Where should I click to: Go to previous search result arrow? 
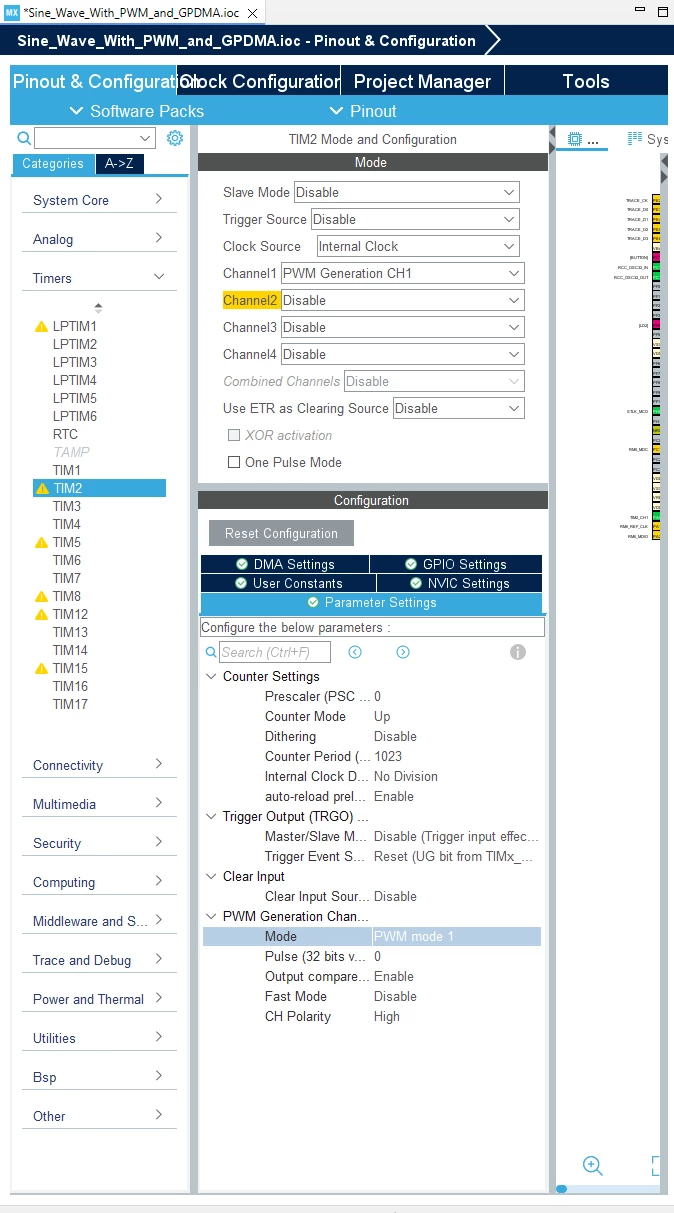[355, 652]
